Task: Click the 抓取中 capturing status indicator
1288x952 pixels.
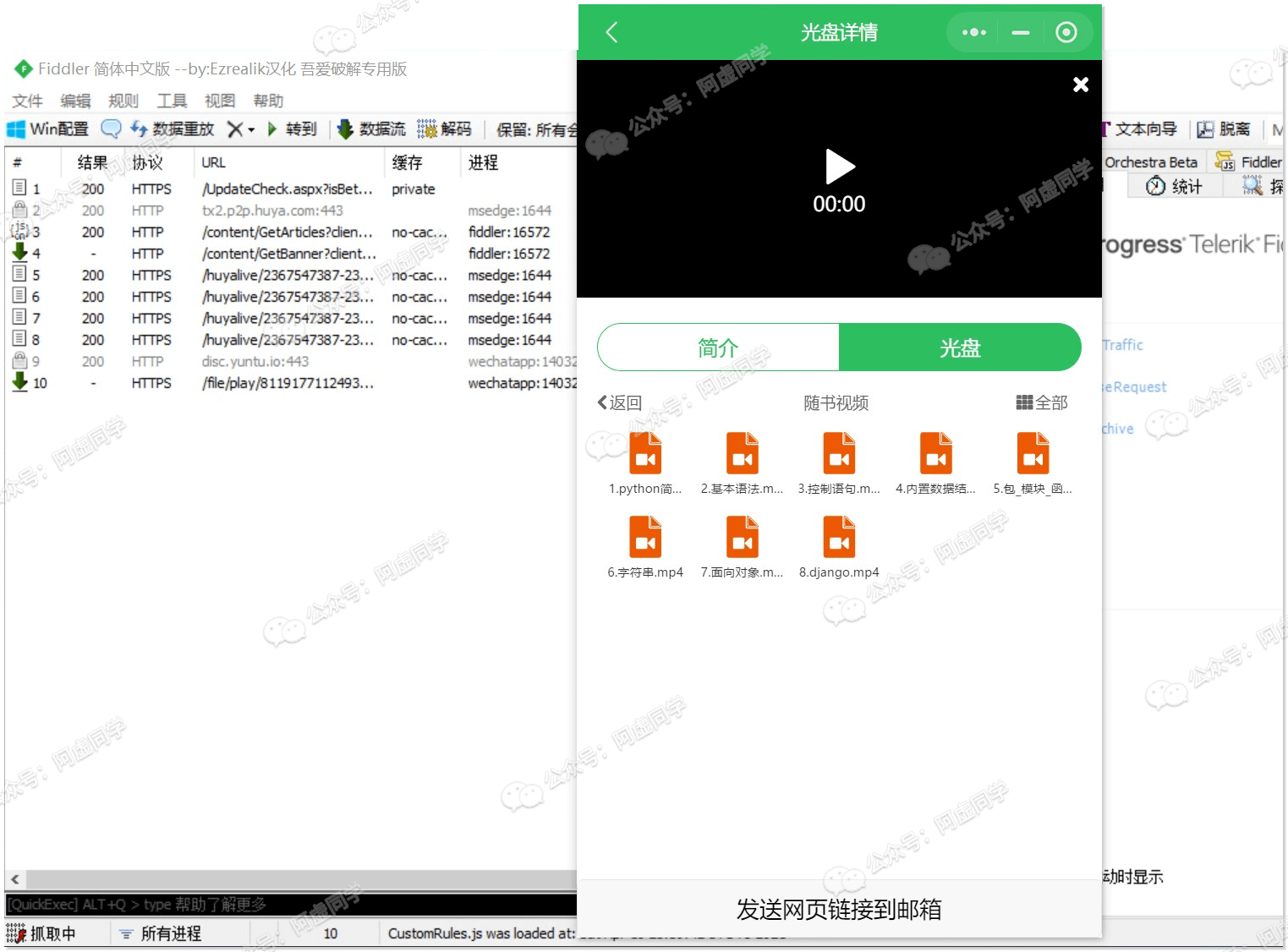Action: (x=42, y=933)
